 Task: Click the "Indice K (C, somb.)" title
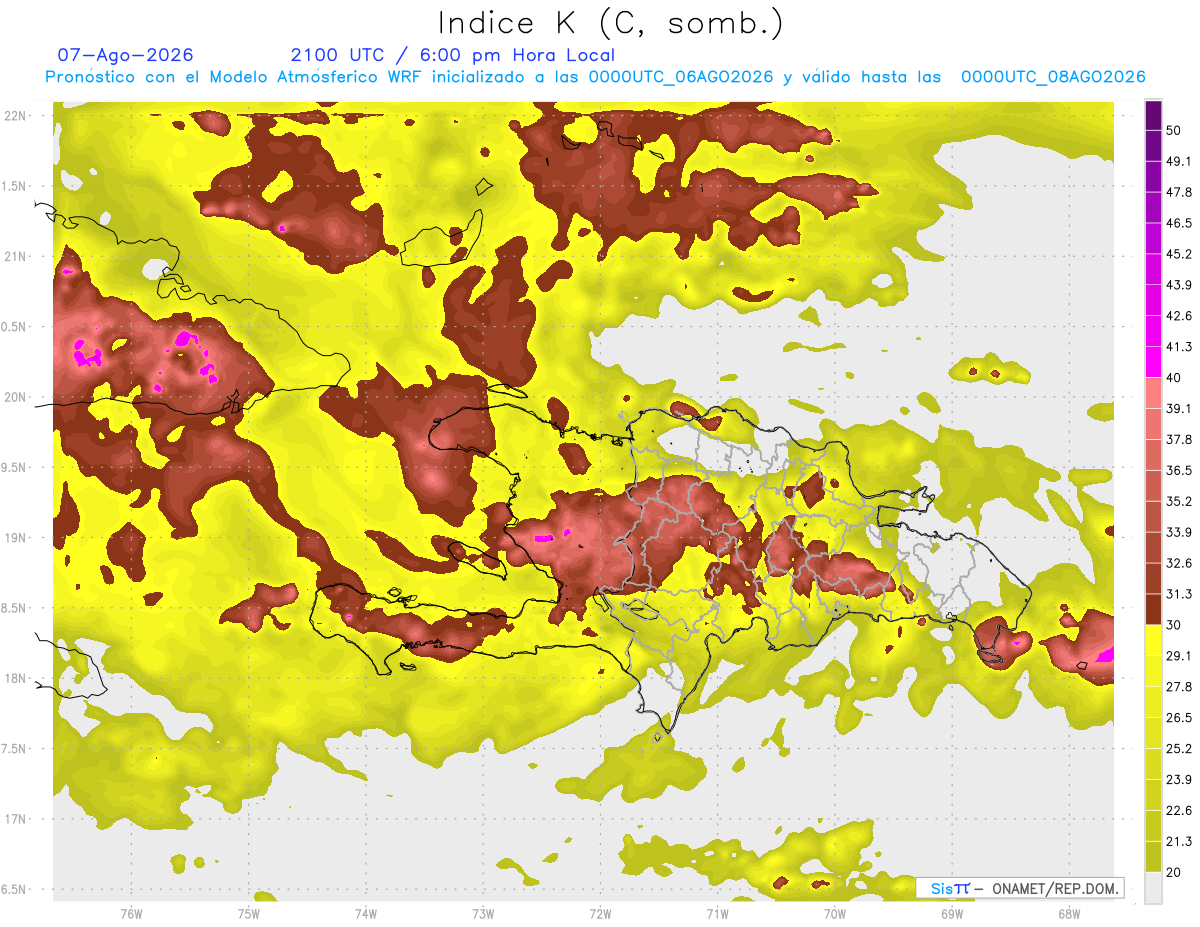[610, 23]
